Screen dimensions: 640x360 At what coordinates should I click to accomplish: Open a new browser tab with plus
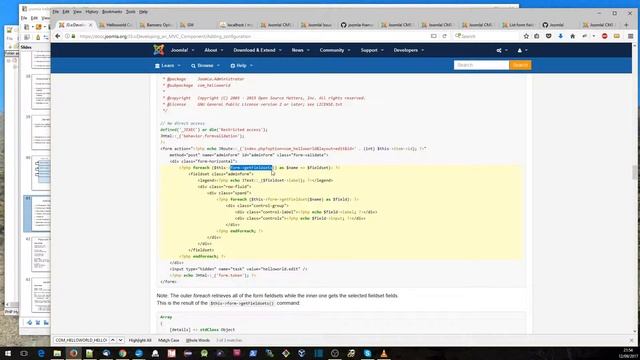(626, 25)
